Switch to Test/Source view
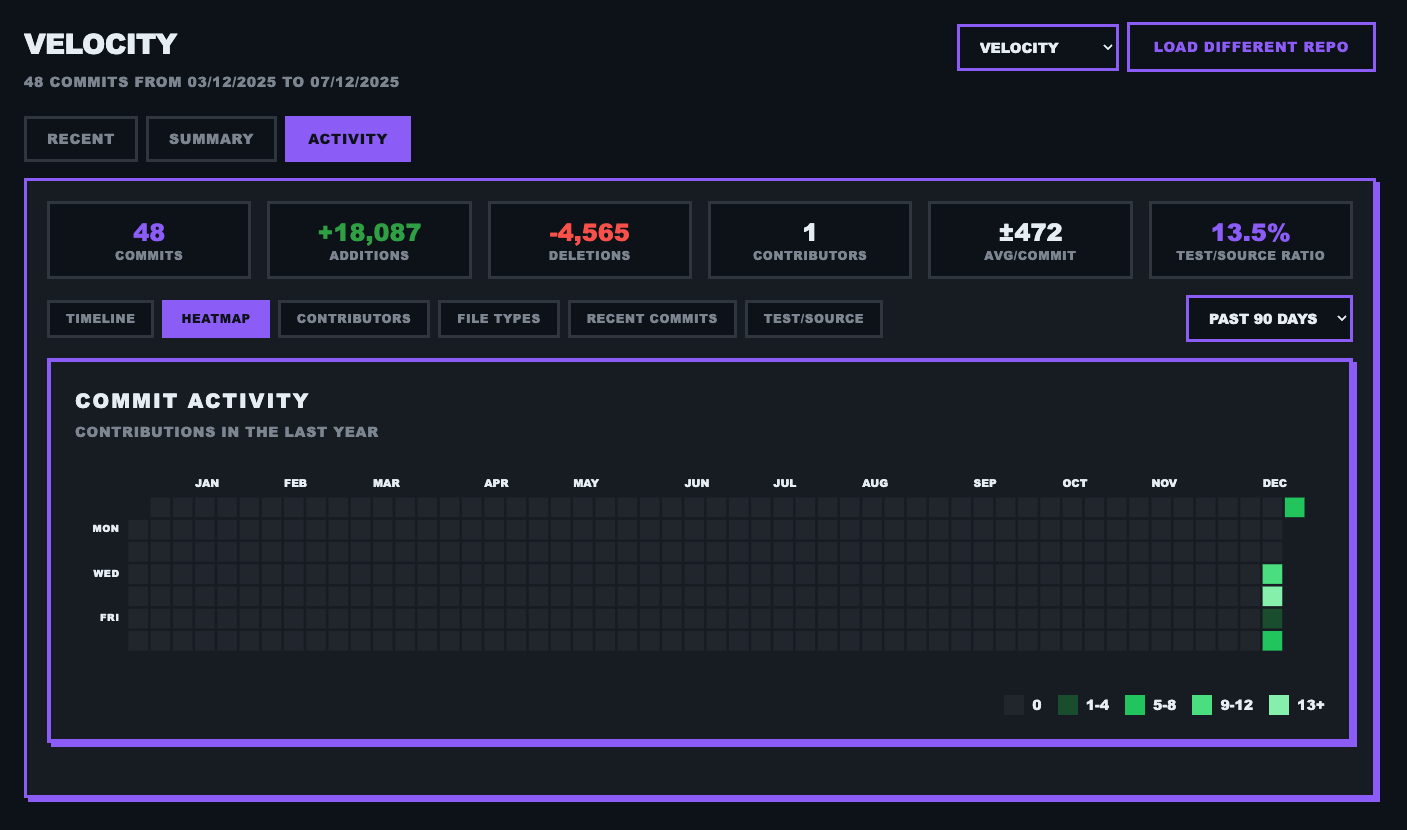The width and height of the screenshot is (1407, 830). click(813, 319)
